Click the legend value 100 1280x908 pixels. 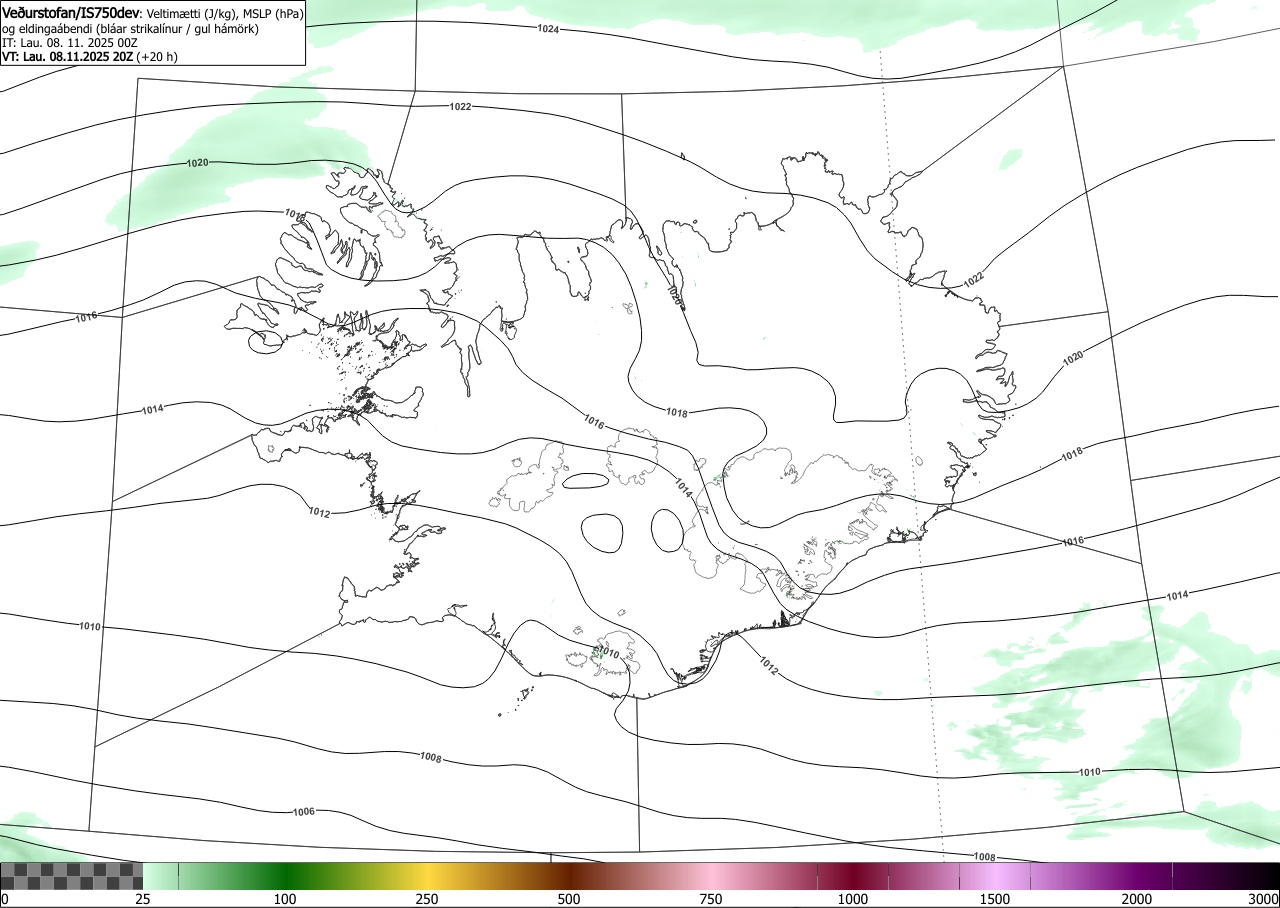pyautogui.click(x=285, y=899)
